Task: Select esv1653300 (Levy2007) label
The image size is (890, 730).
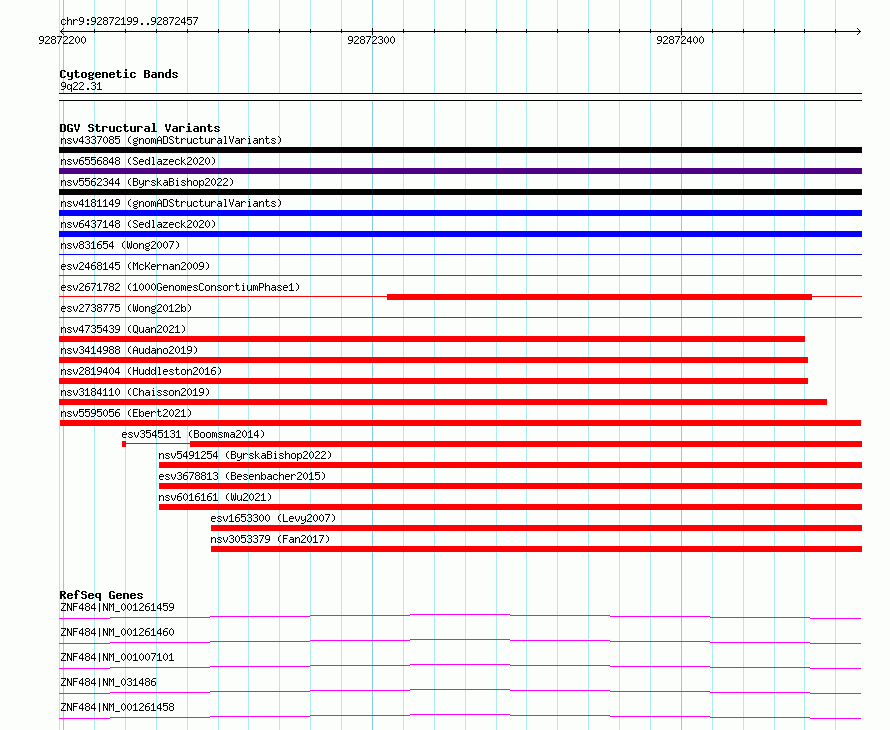Action: 273,518
